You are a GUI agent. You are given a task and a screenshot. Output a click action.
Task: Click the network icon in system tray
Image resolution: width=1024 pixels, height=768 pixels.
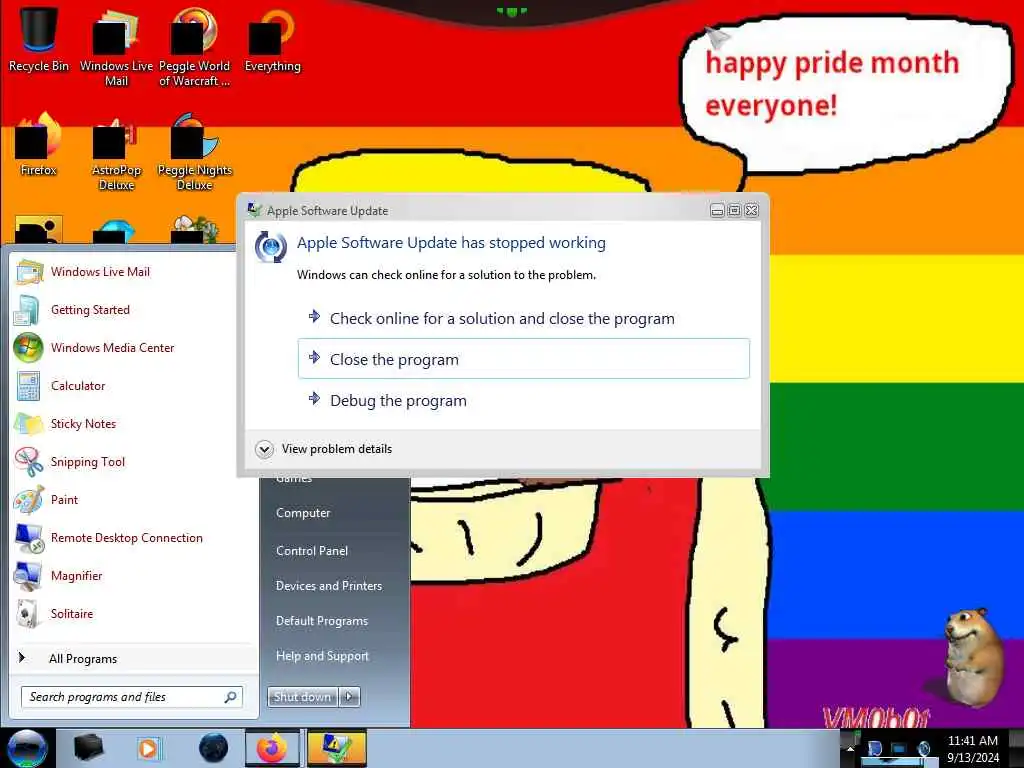point(899,748)
